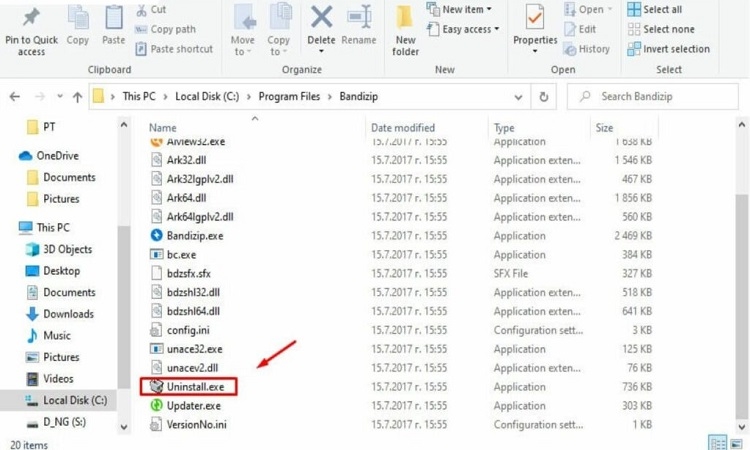This screenshot has height=450, width=750.
Task: Switch to Large icons view in status bar
Action: click(x=736, y=444)
